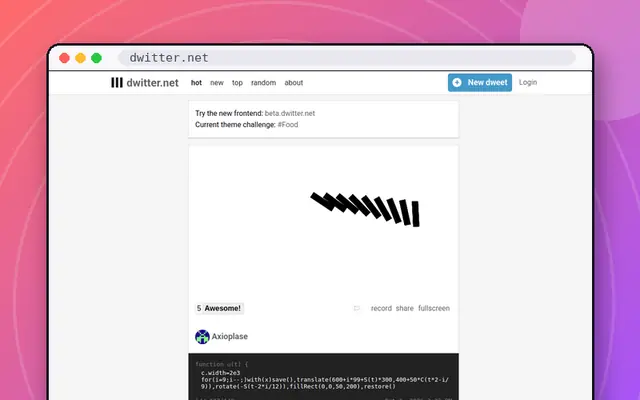Click the dwitter.net logo bars icon
The width and height of the screenshot is (640, 400).
[x=117, y=82]
